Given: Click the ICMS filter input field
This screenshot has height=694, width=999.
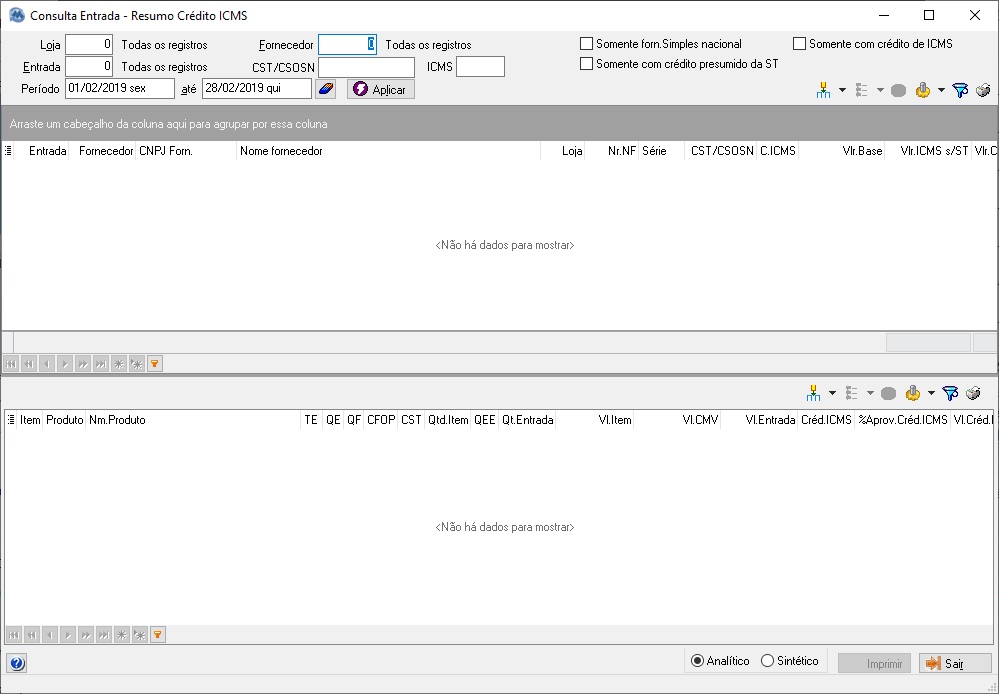Looking at the screenshot, I should pyautogui.click(x=480, y=67).
